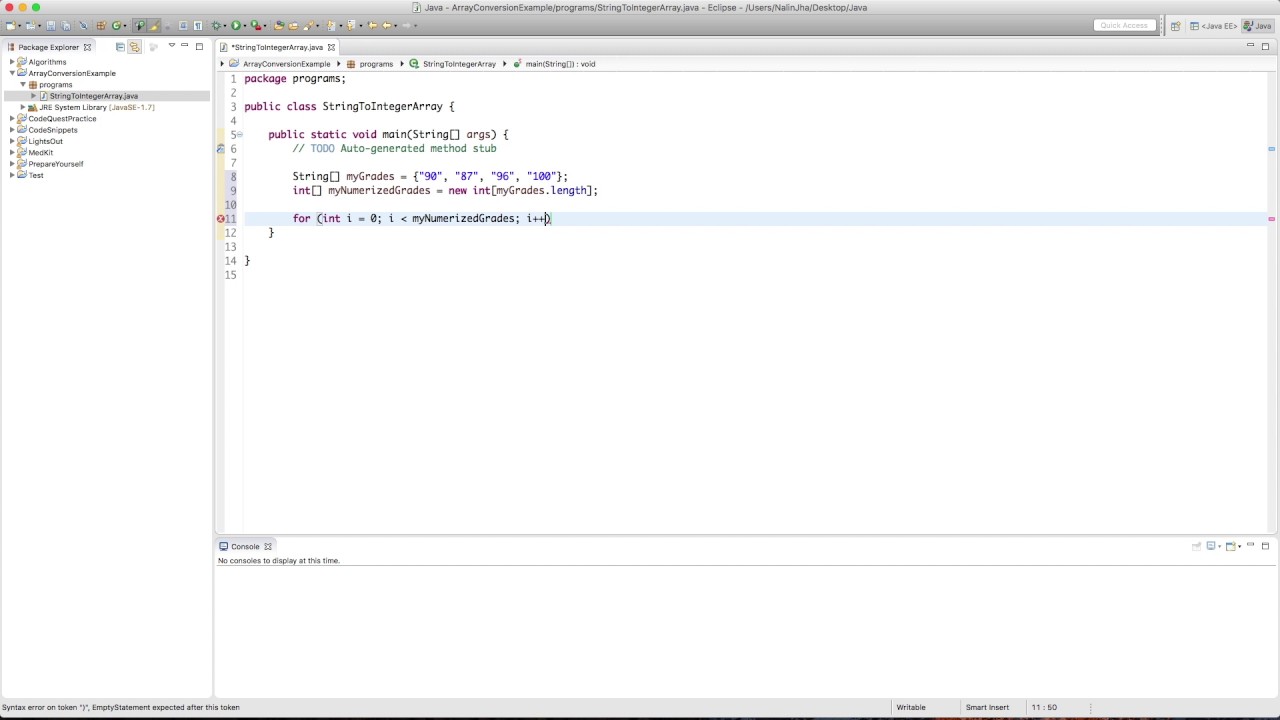Image resolution: width=1280 pixels, height=720 pixels.
Task: Toggle Link with Editor in Package Explorer
Action: click(134, 47)
